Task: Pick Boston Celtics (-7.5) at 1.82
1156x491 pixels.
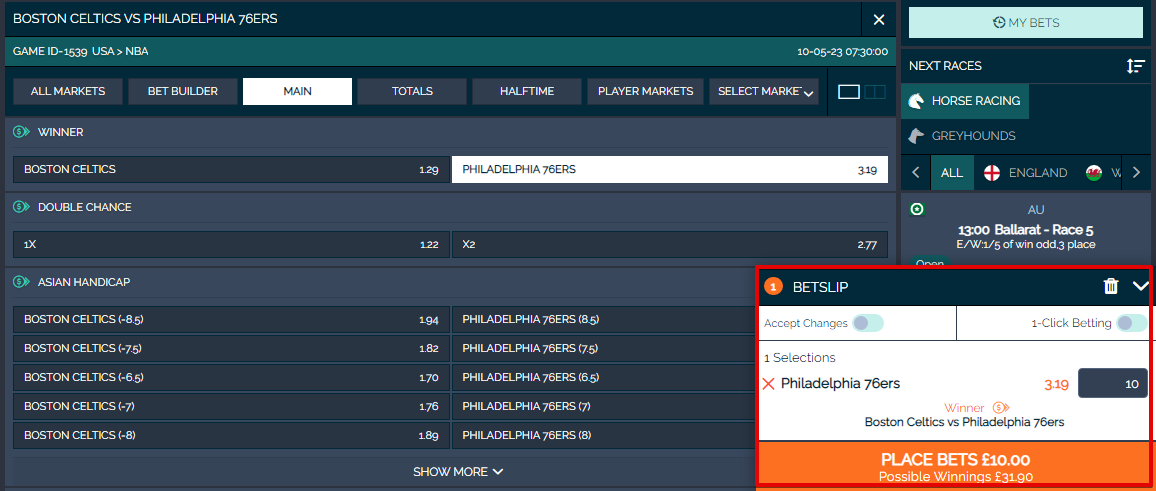Action: 231,349
